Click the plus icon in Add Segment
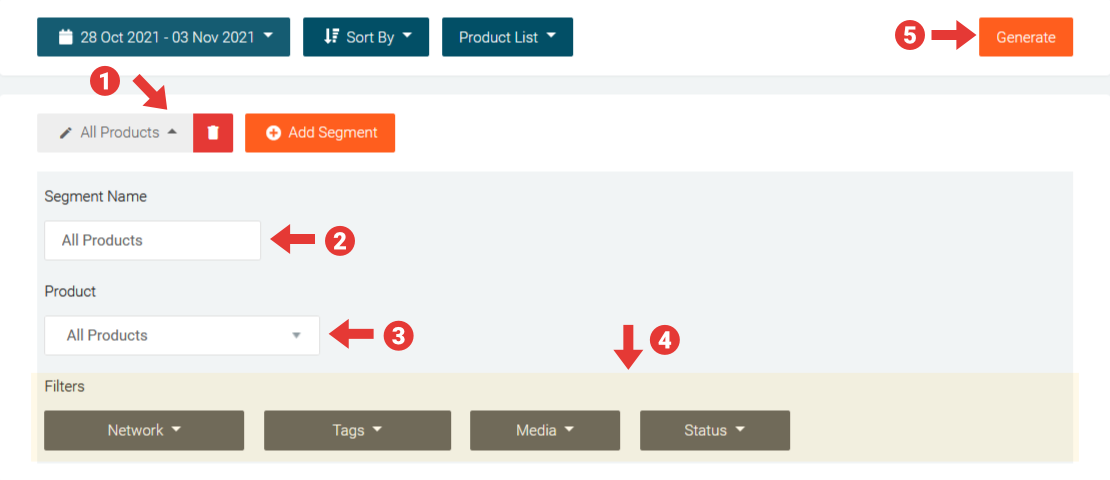This screenshot has width=1110, height=480. 273,133
